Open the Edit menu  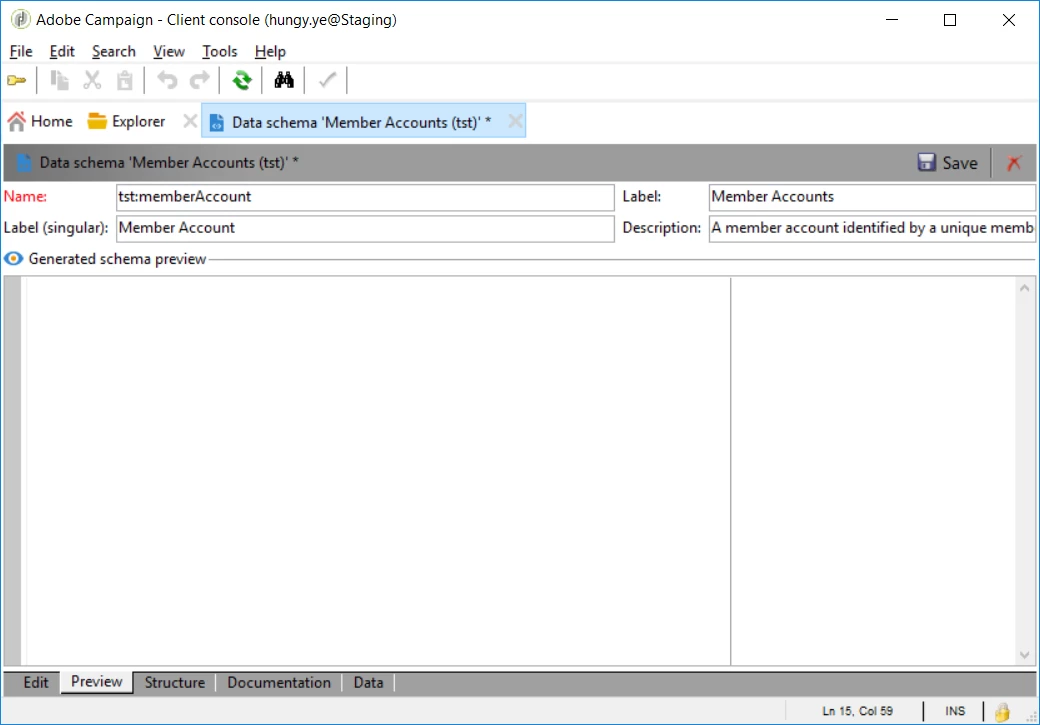(x=62, y=52)
